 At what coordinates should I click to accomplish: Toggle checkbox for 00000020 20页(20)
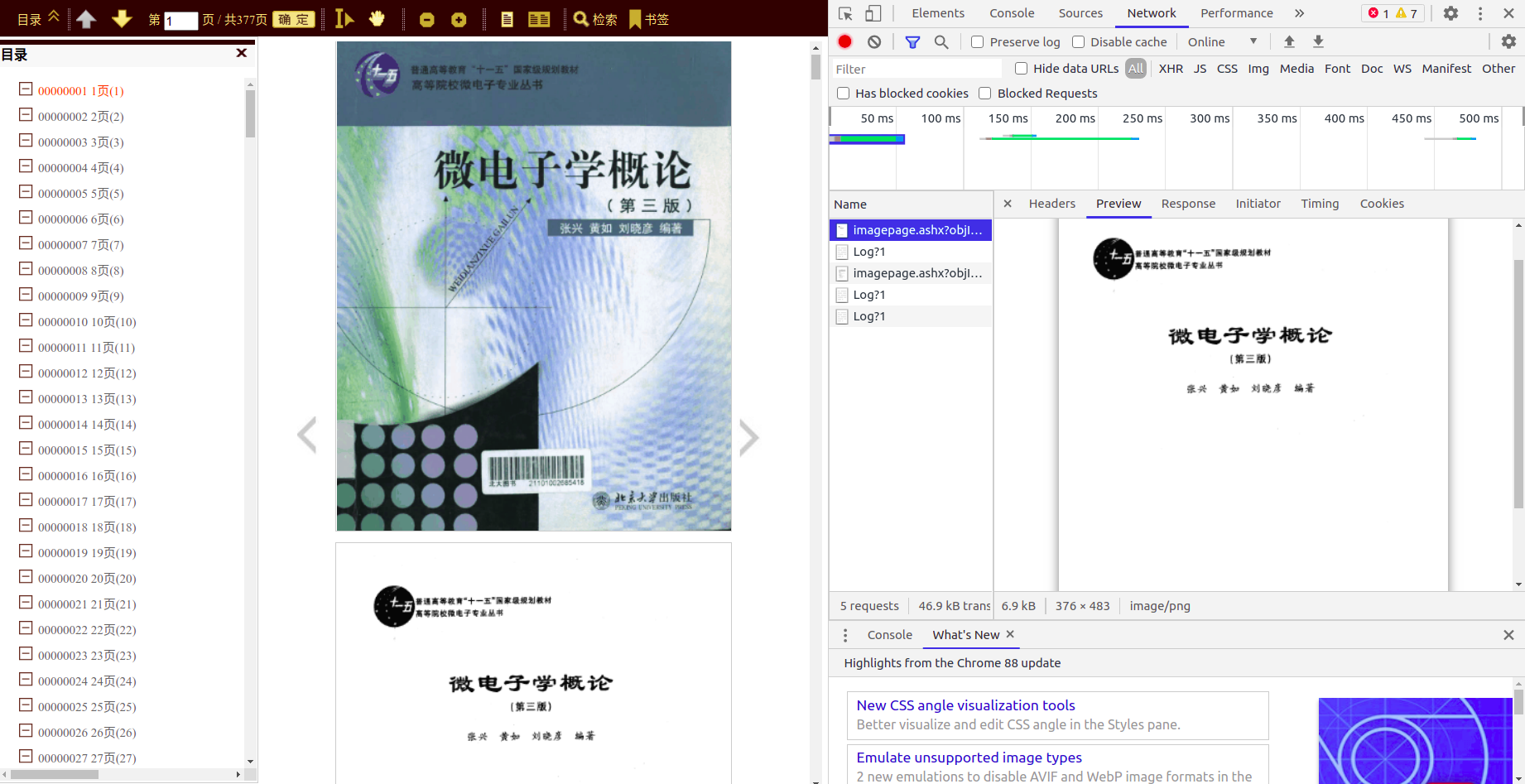26,577
